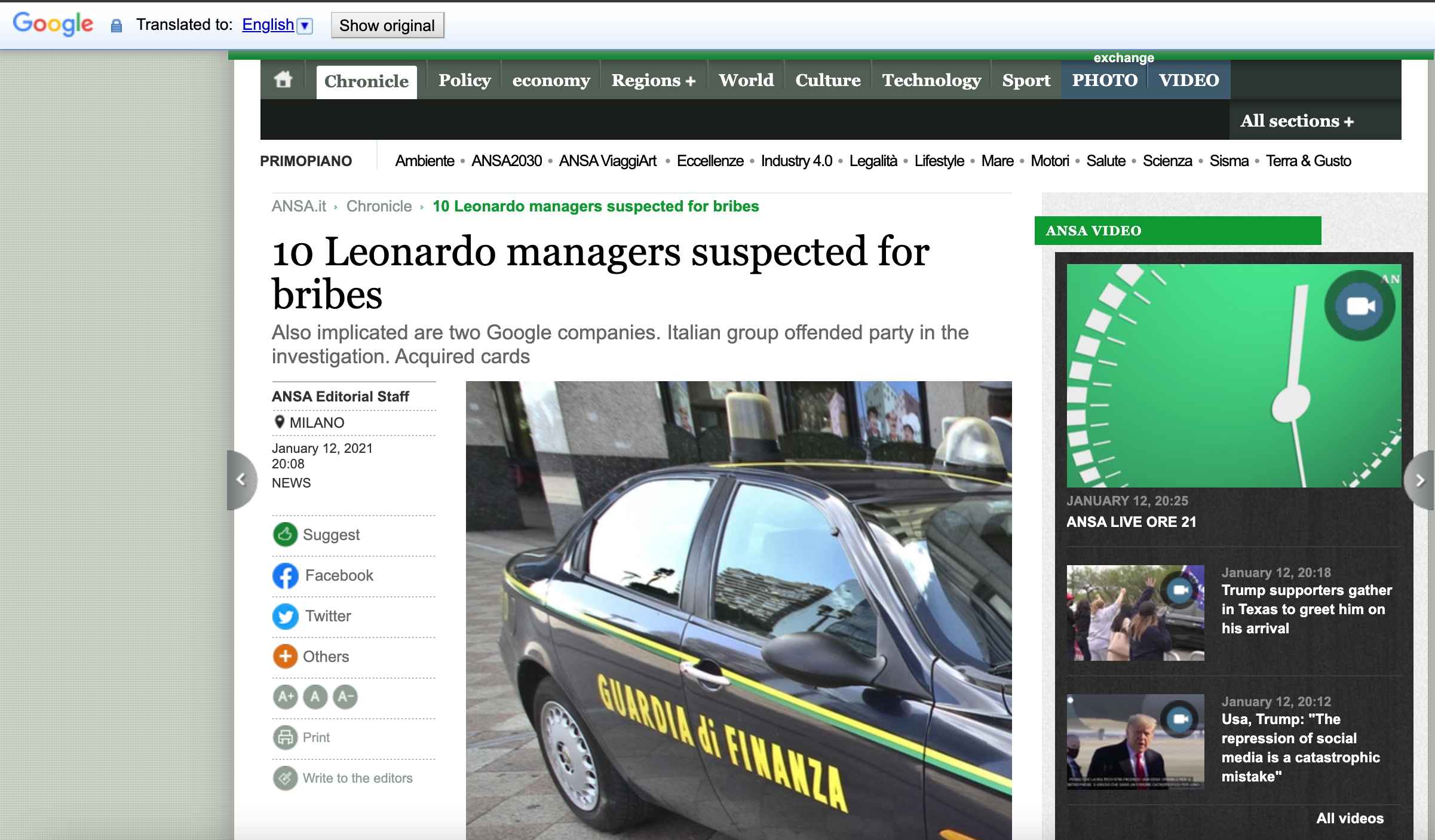The image size is (1435, 840).
Task: Open the Motori topic link
Action: 1050,161
